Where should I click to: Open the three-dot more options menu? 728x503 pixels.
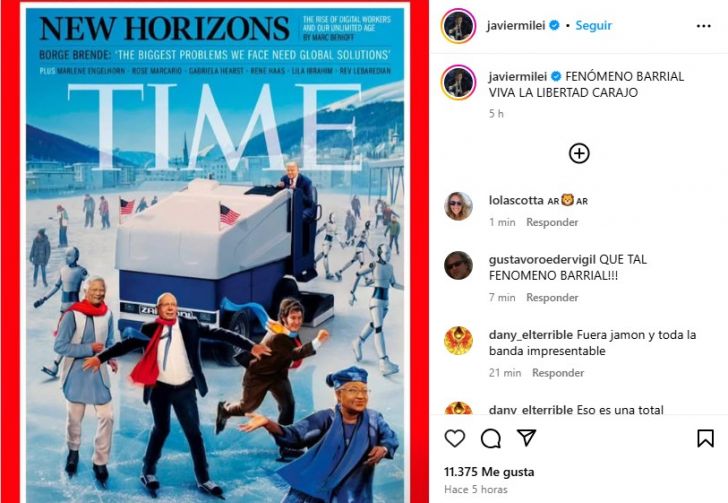click(703, 26)
